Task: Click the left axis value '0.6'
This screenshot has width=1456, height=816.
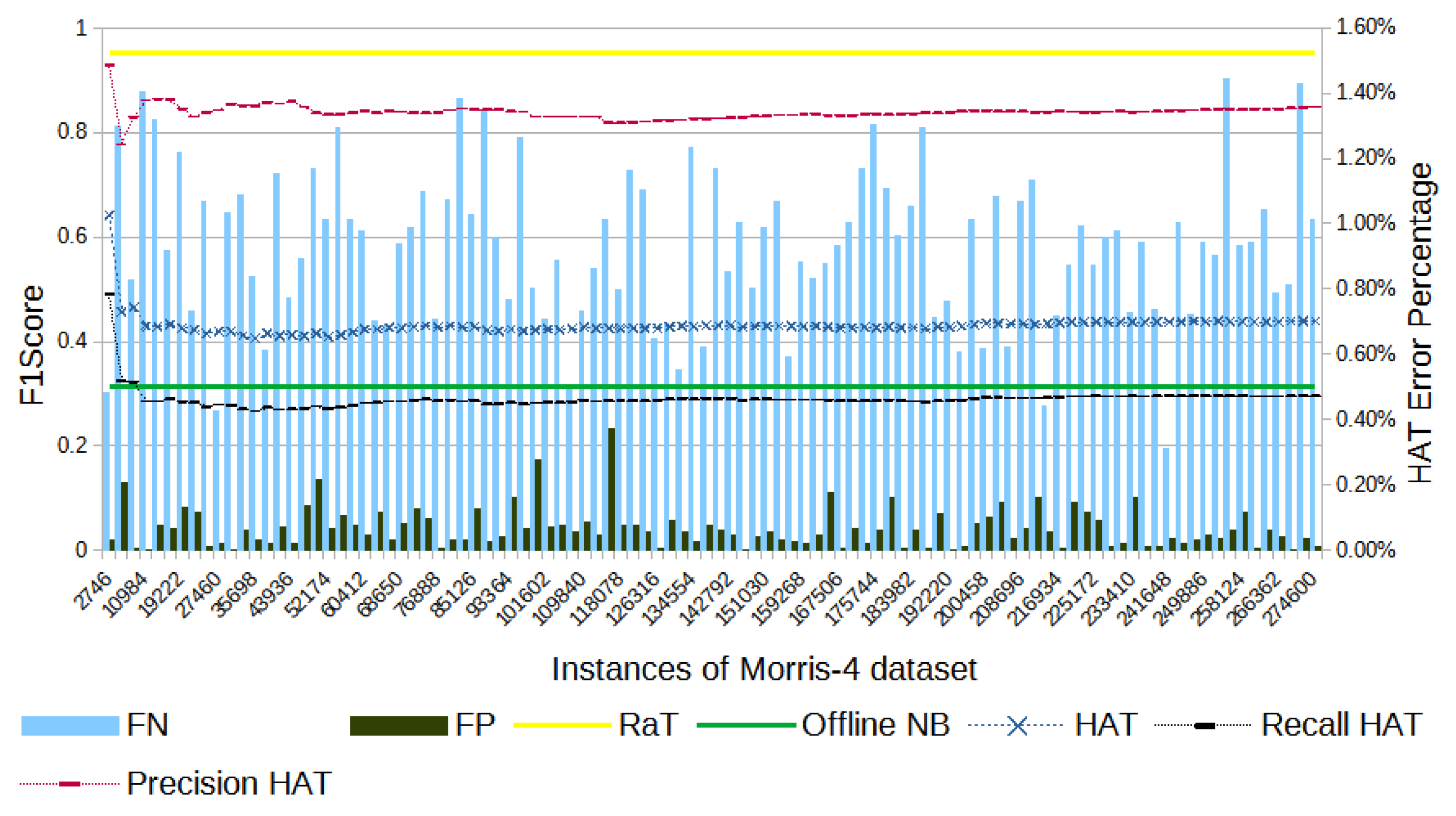Action: (x=72, y=236)
